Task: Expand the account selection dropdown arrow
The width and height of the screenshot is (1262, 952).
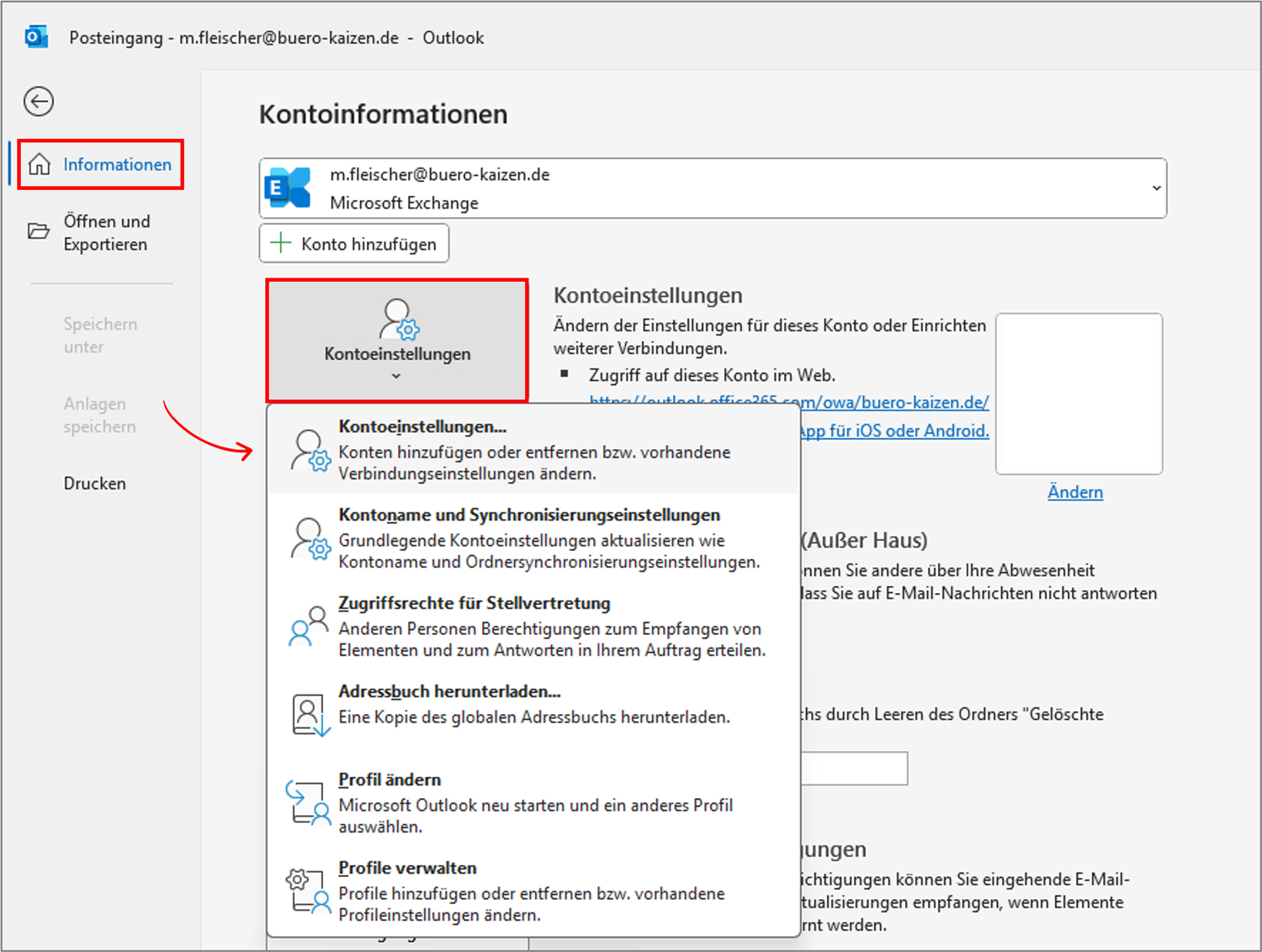Action: coord(1156,188)
